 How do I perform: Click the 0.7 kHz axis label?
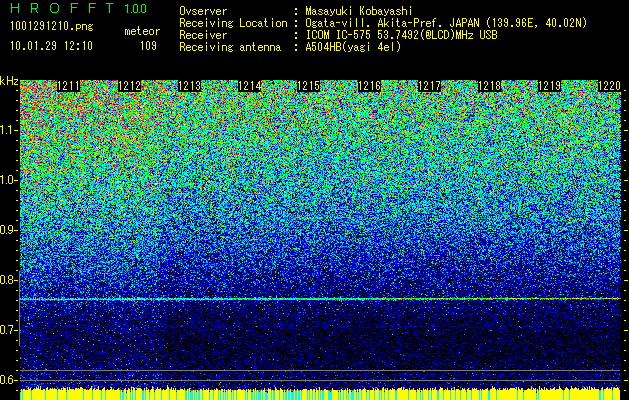click(9, 330)
